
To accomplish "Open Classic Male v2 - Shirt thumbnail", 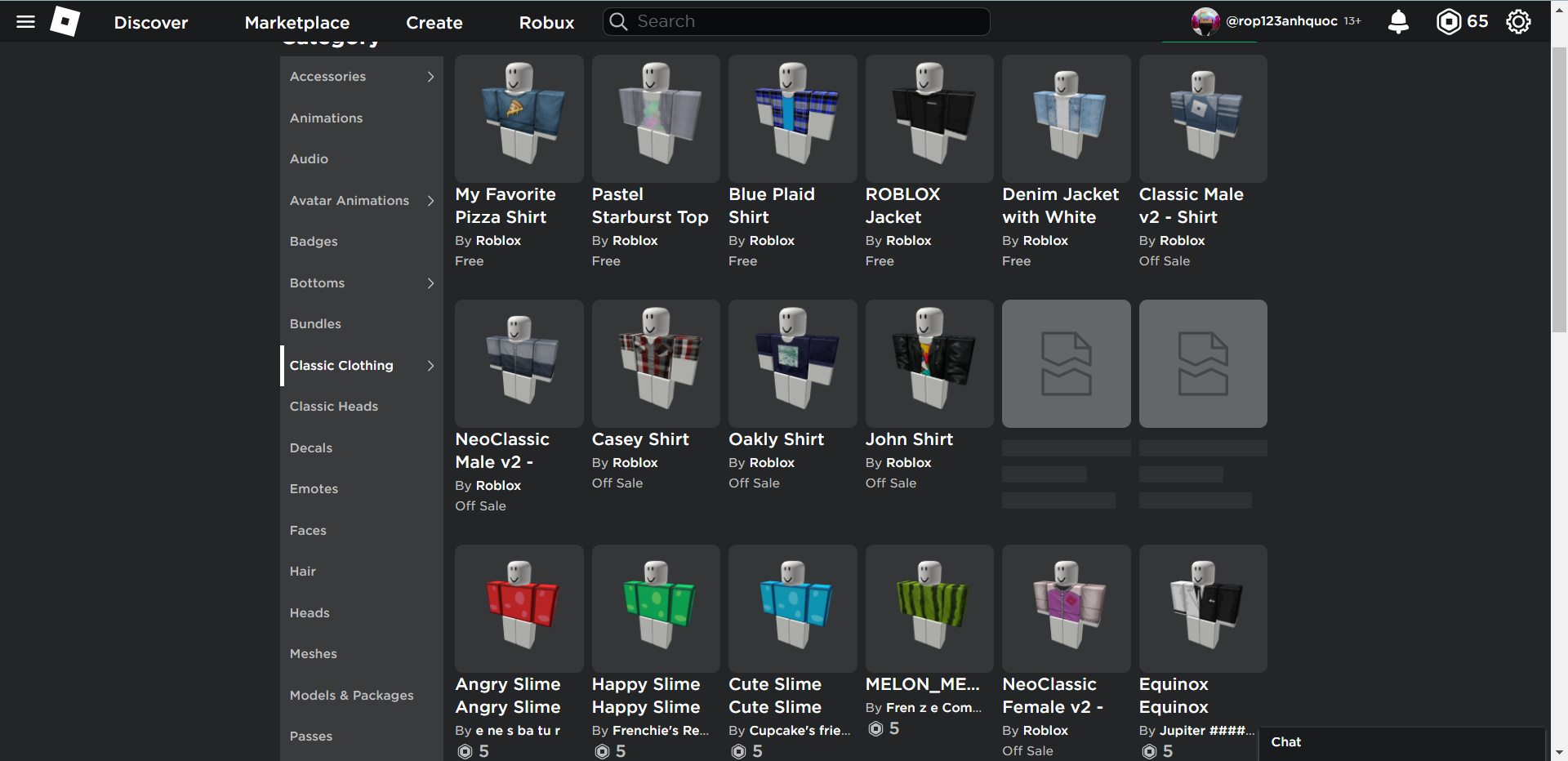I will click(1203, 119).
